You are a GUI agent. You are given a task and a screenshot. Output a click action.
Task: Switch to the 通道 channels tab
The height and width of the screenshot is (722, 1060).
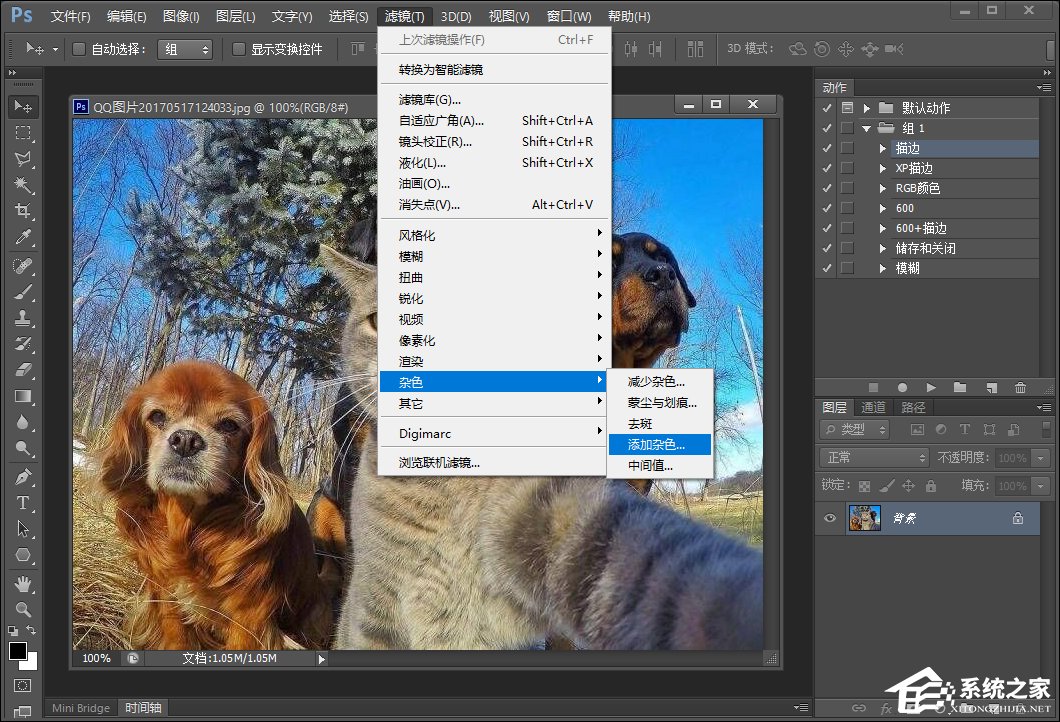tap(874, 407)
